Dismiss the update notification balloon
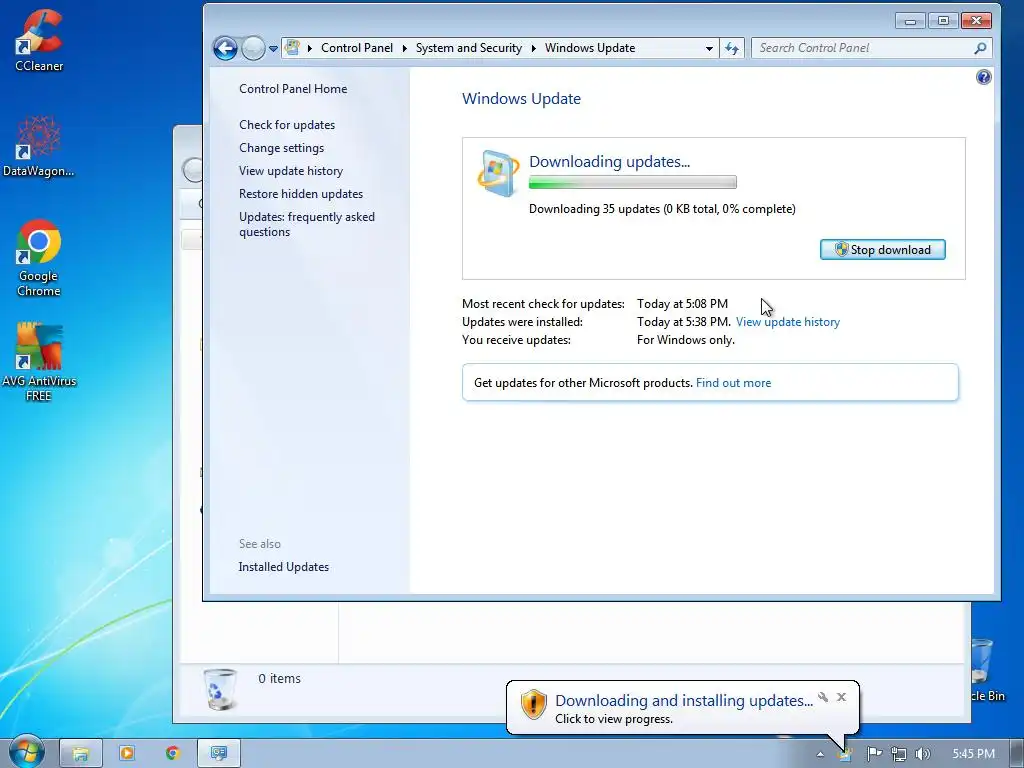This screenshot has width=1024, height=768. 841,697
